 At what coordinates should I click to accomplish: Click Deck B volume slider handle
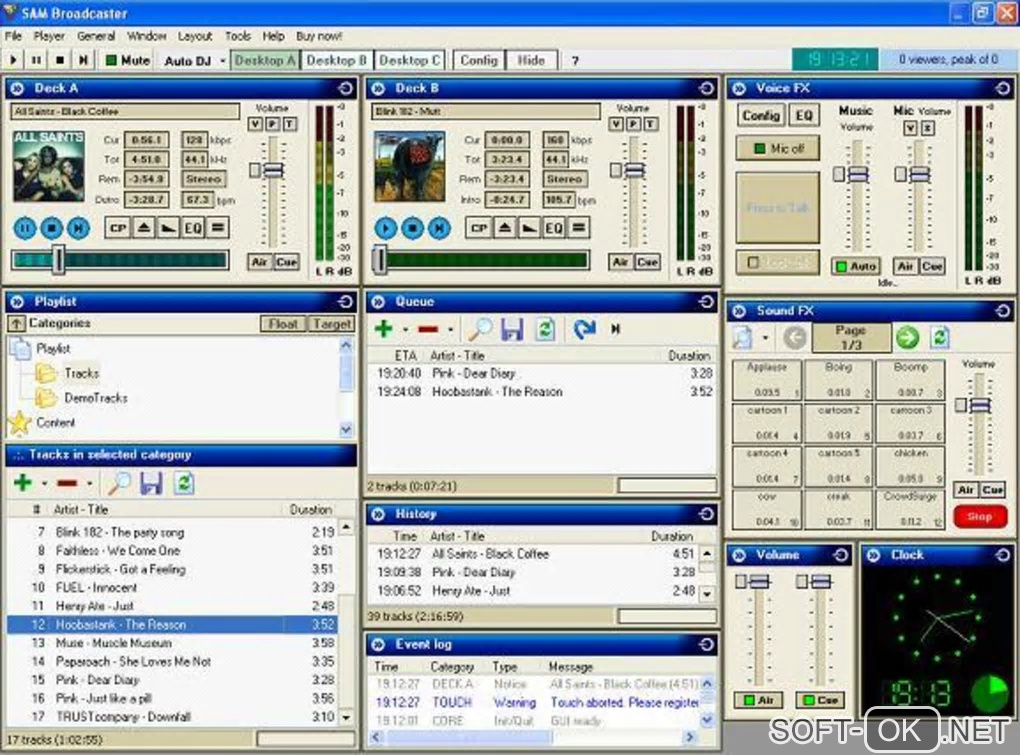(634, 170)
